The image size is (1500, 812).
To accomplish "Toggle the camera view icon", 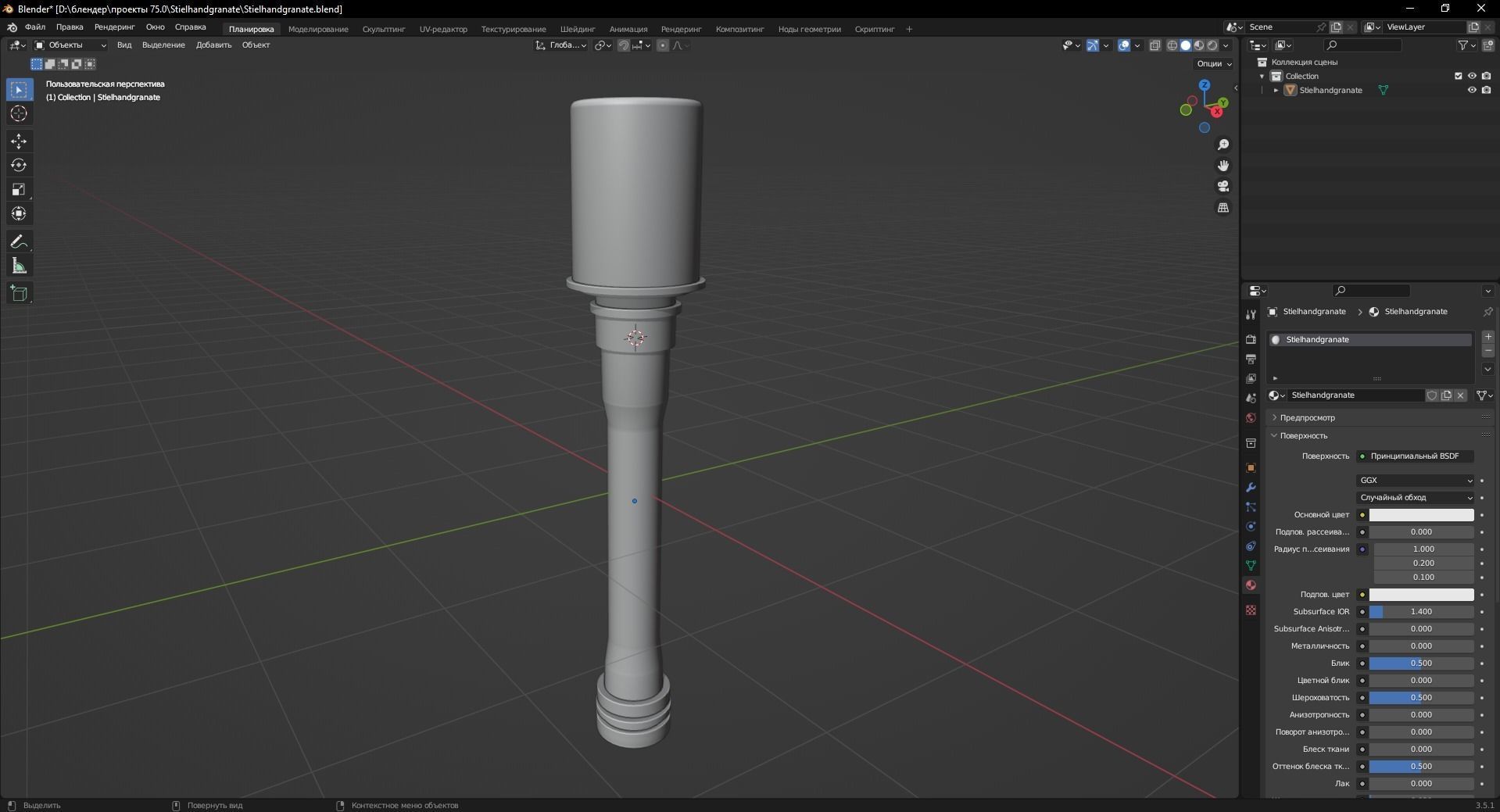I will pos(1223,186).
